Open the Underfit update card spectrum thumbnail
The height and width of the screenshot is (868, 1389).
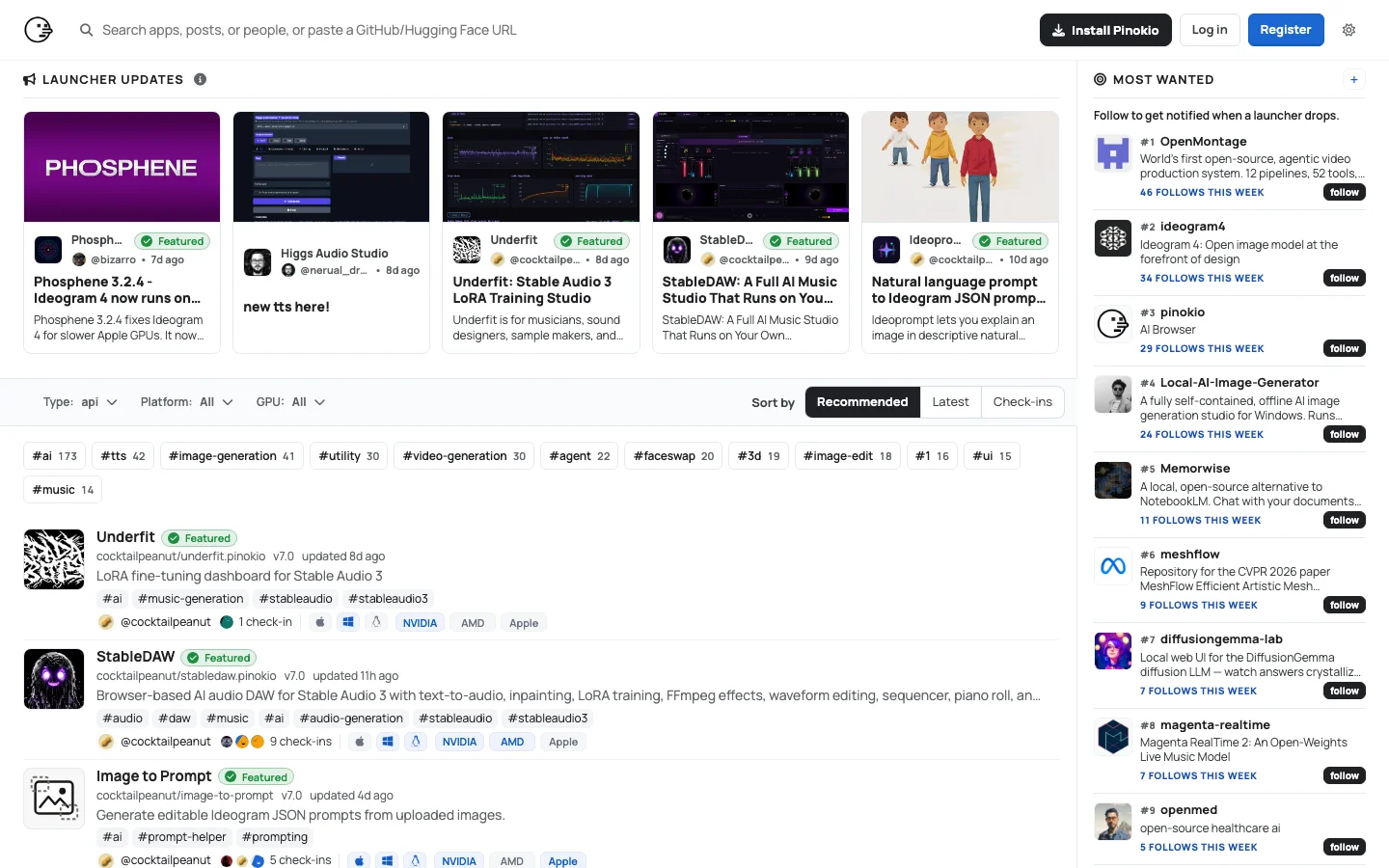click(541, 167)
